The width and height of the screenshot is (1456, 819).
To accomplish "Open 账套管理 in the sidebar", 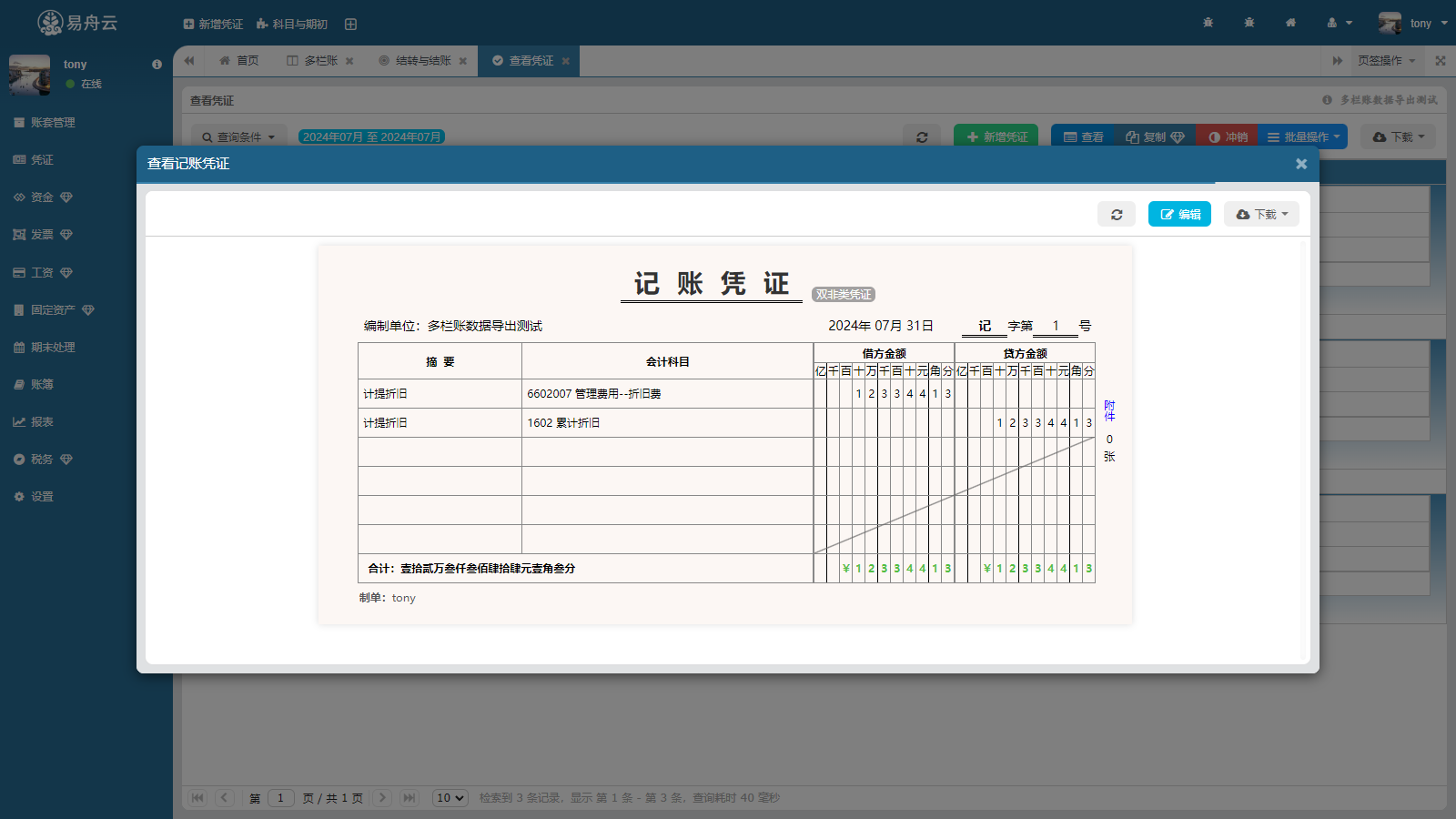I will 53,123.
